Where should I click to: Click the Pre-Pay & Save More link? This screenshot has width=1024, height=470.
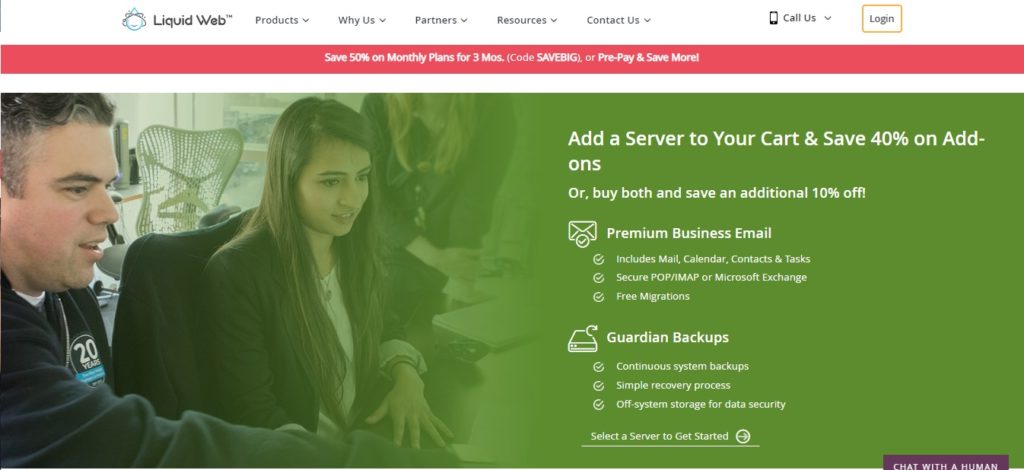pos(648,57)
